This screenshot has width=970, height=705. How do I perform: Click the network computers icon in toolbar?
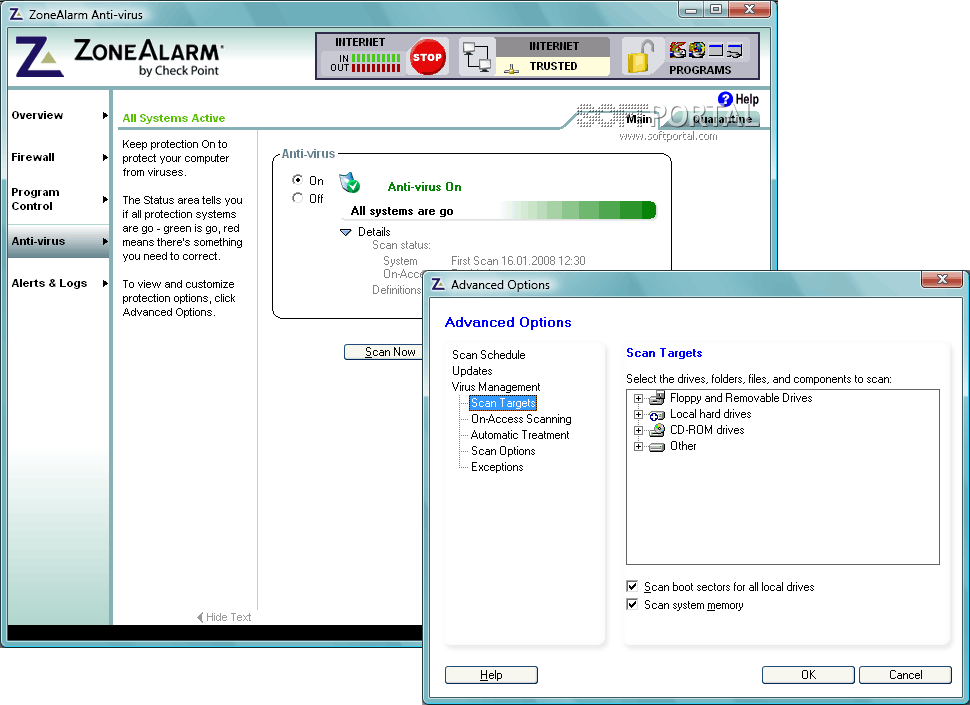point(477,57)
